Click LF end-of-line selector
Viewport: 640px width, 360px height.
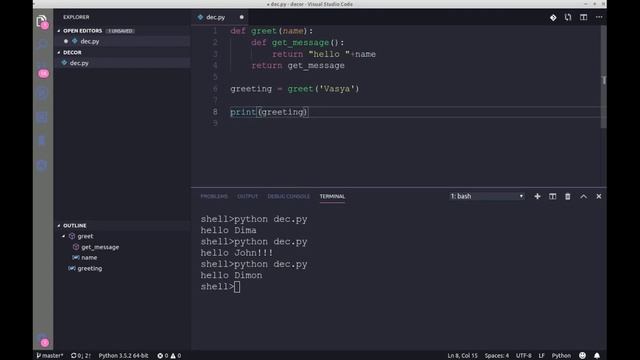pos(541,356)
